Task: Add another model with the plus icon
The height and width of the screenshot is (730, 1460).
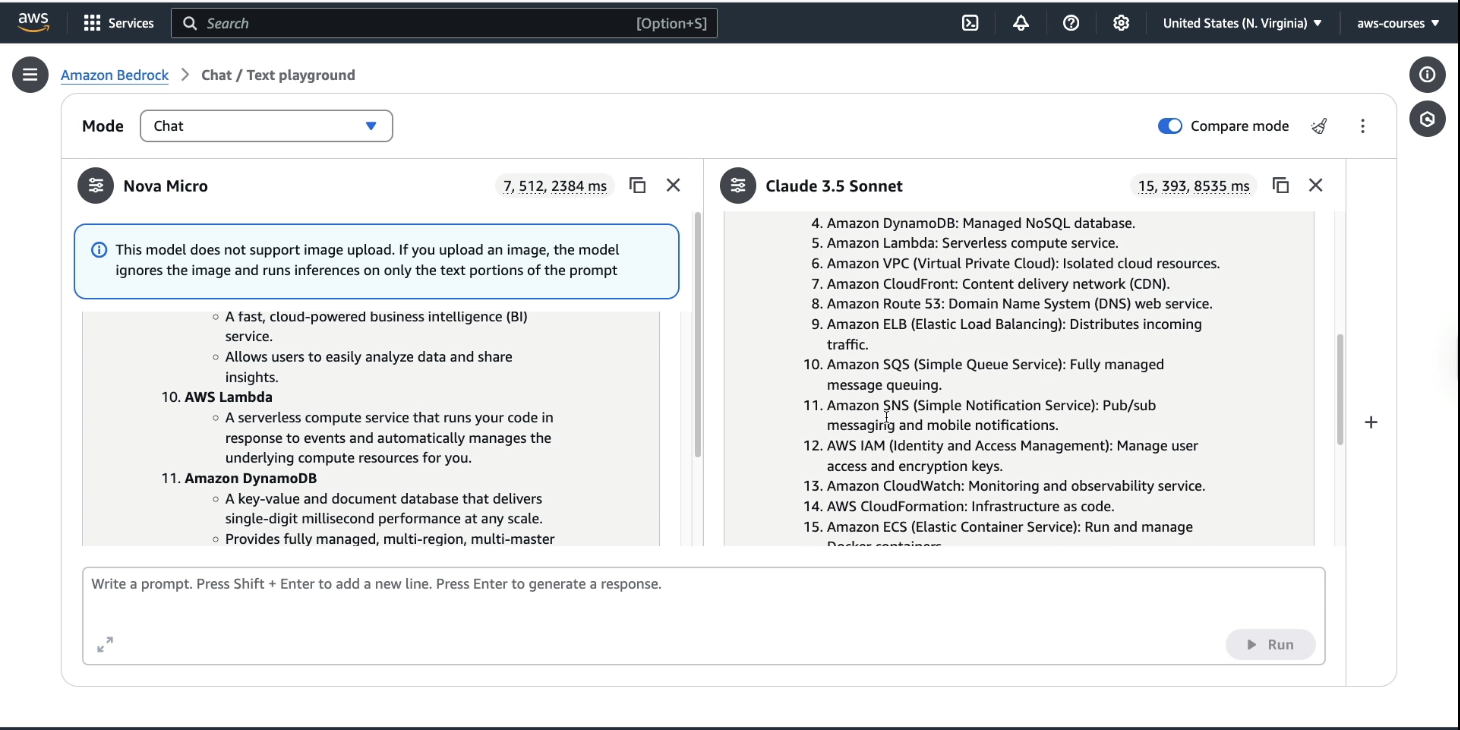Action: [x=1371, y=422]
